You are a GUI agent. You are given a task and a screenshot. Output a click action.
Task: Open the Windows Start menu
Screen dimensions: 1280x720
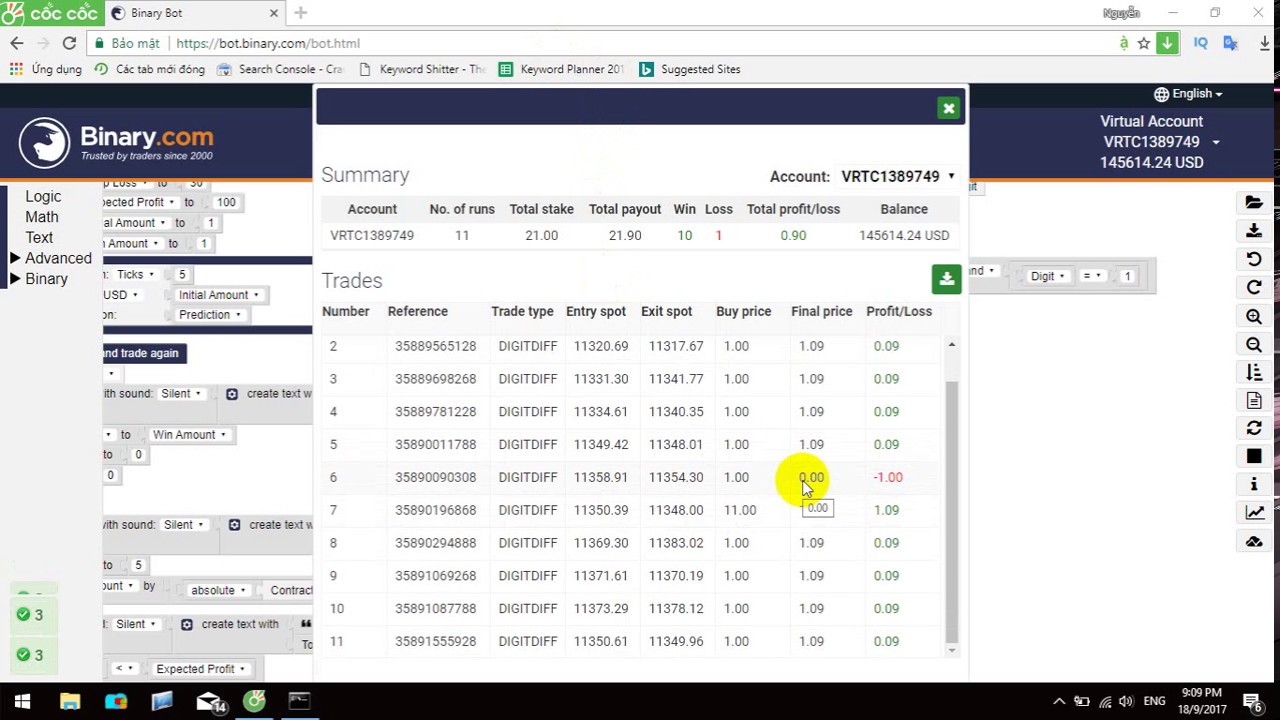click(x=22, y=701)
